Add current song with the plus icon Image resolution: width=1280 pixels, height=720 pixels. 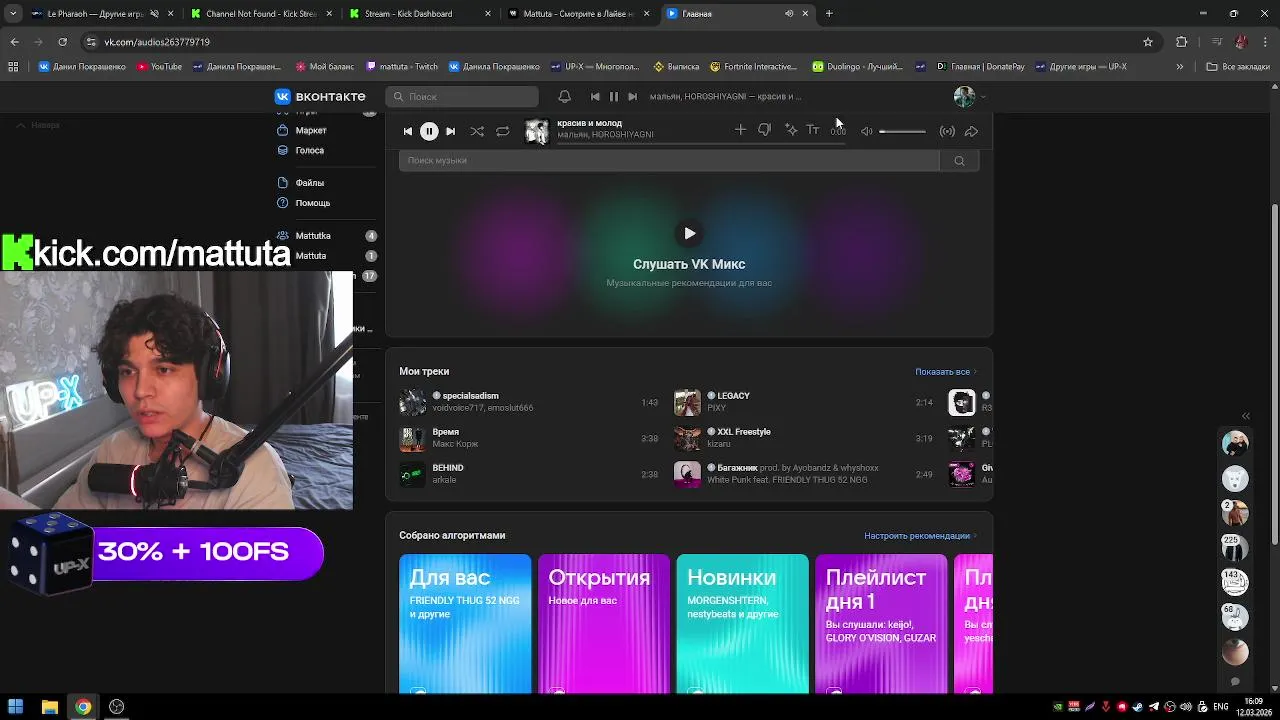[x=740, y=130]
